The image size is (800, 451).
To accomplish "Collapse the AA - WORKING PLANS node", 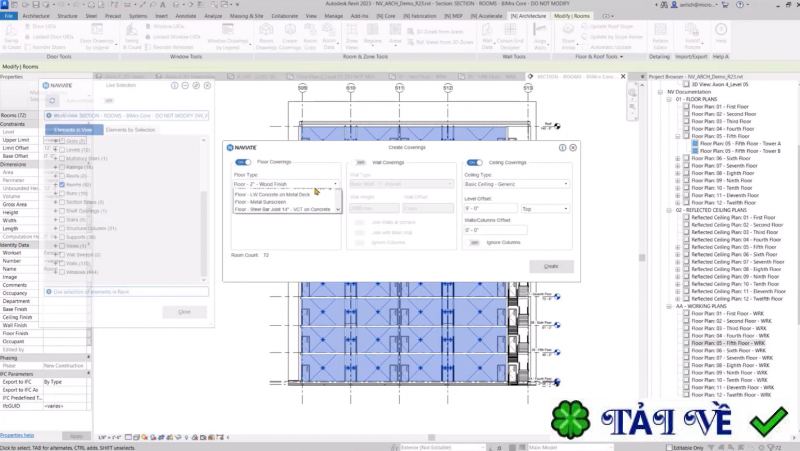I will pos(669,306).
